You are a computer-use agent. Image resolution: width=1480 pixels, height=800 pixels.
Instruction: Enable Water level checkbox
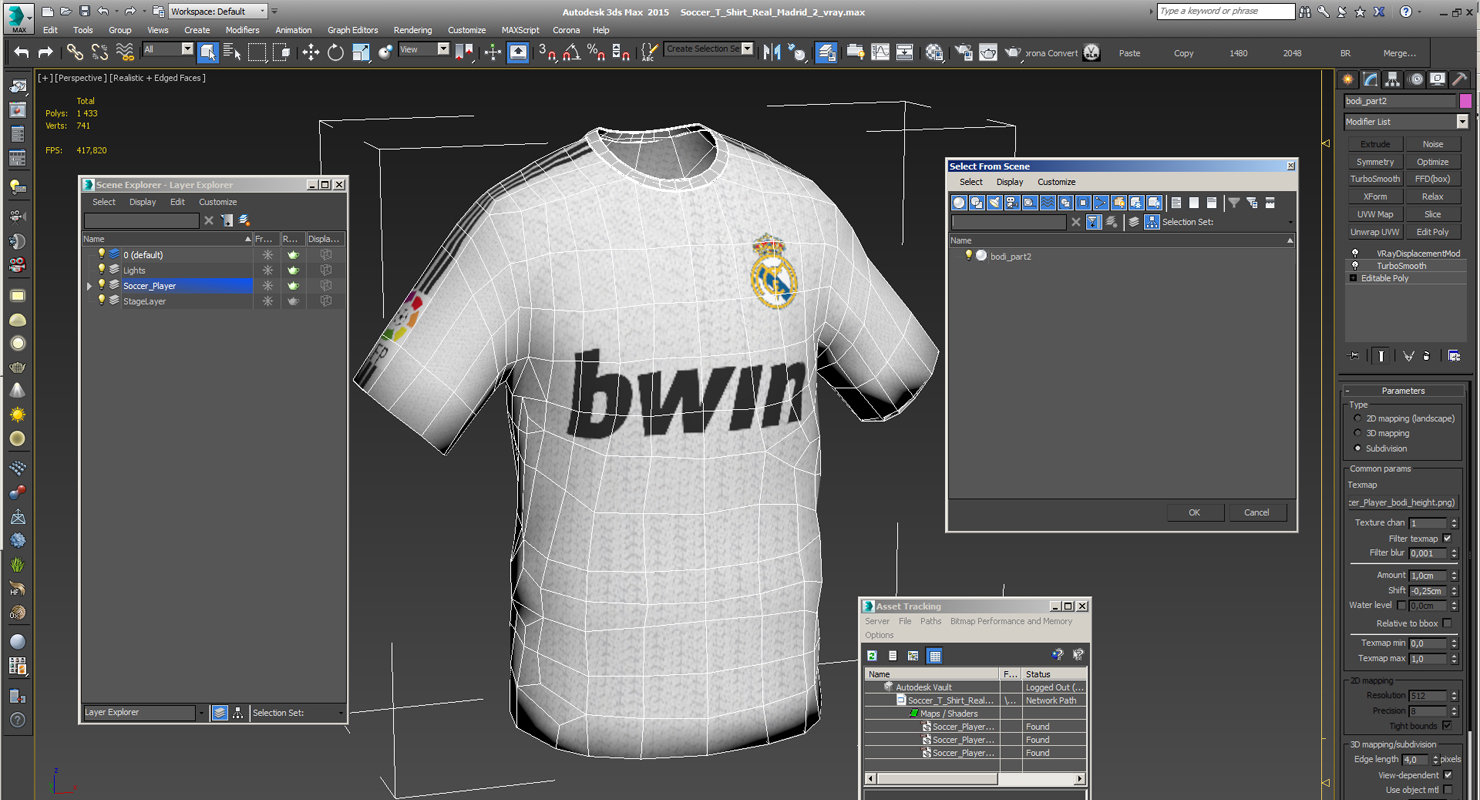(1402, 605)
